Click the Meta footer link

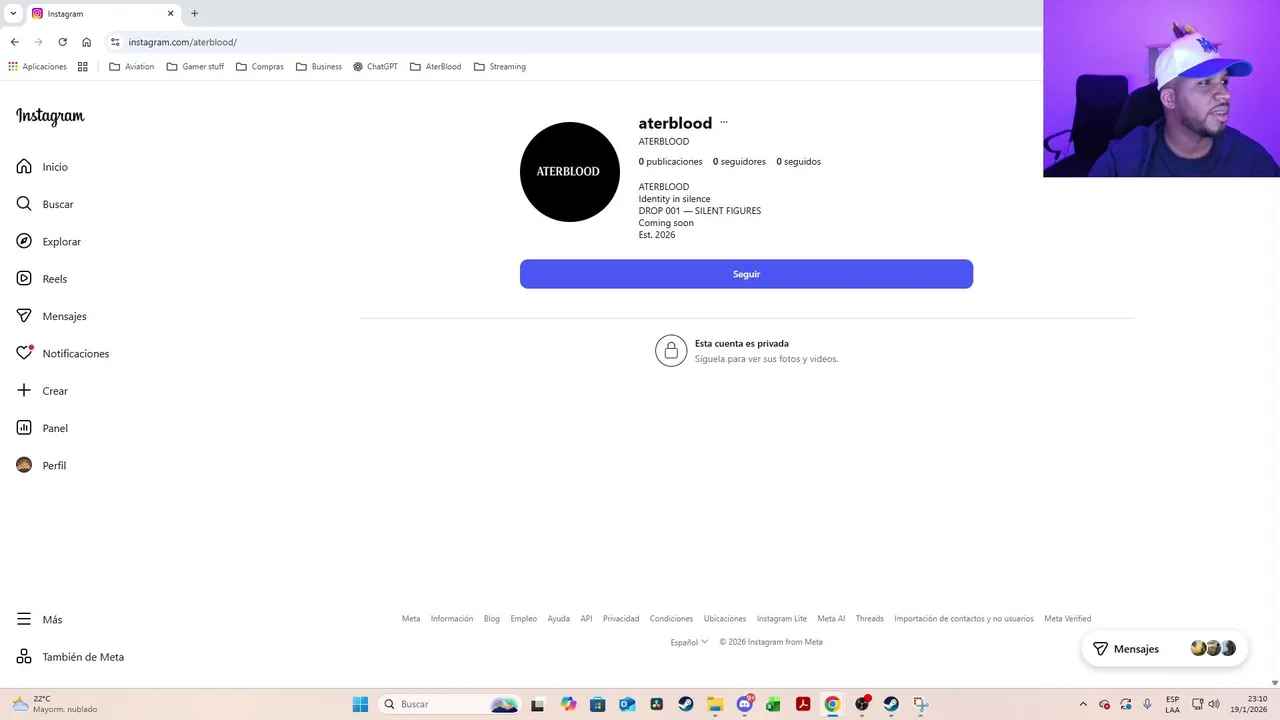(411, 619)
